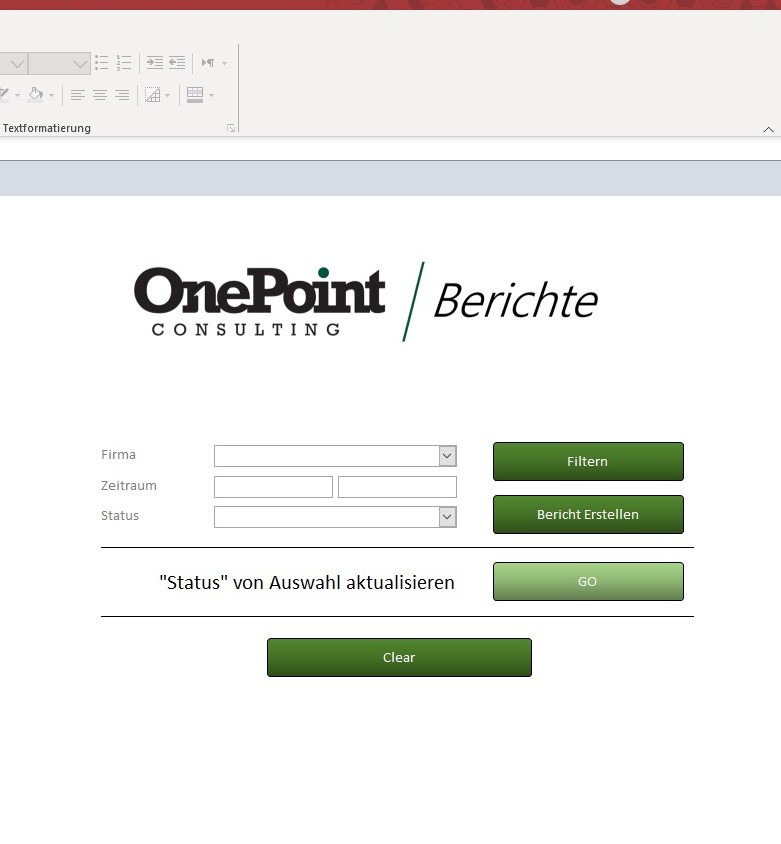The width and height of the screenshot is (781, 844).
Task: Open Textformatierung dialog launcher
Action: pyautogui.click(x=231, y=128)
